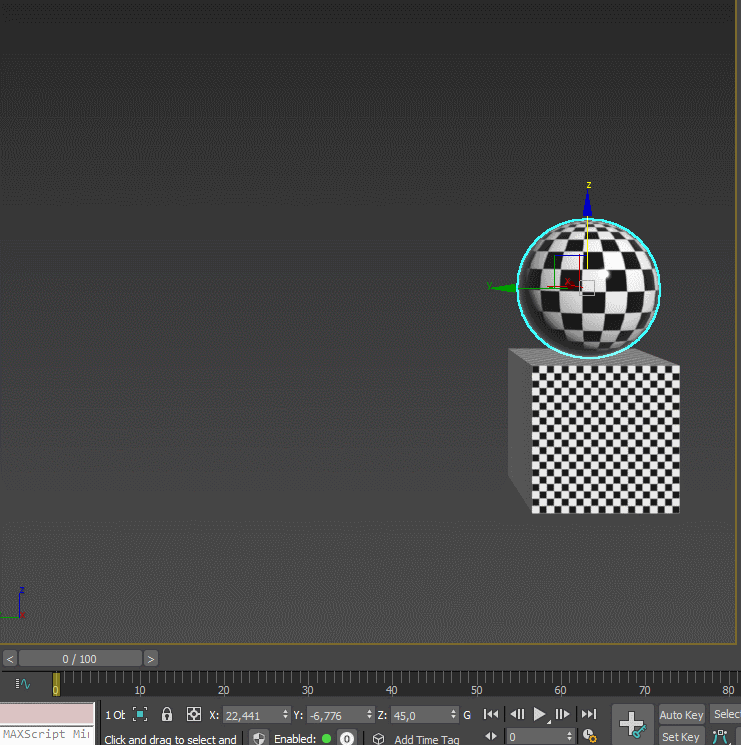Toggle the Selection Lock padlock
The height and width of the screenshot is (745, 741).
point(167,714)
